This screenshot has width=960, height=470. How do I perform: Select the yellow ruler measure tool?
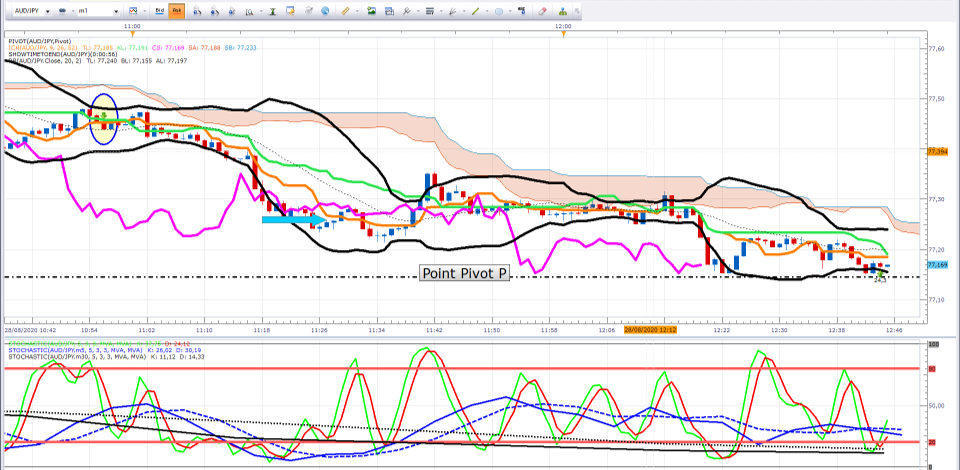[x=345, y=11]
